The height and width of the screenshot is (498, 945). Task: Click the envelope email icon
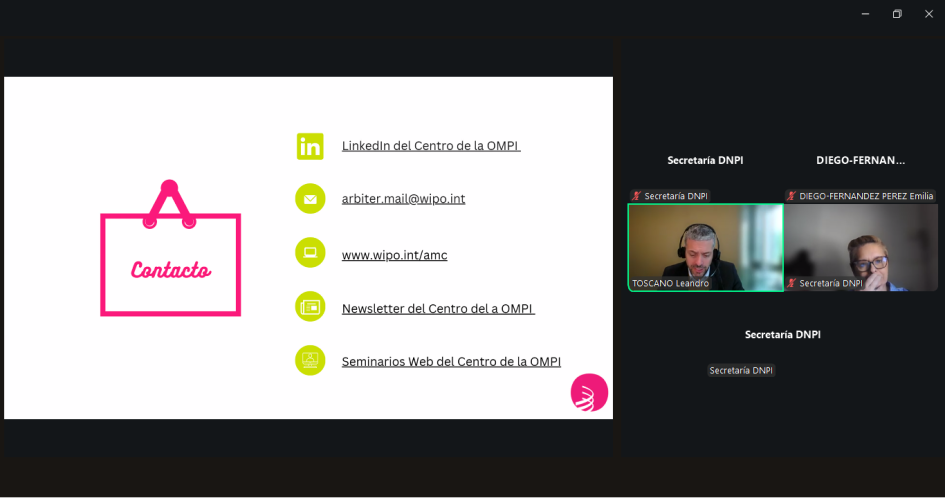coord(310,199)
